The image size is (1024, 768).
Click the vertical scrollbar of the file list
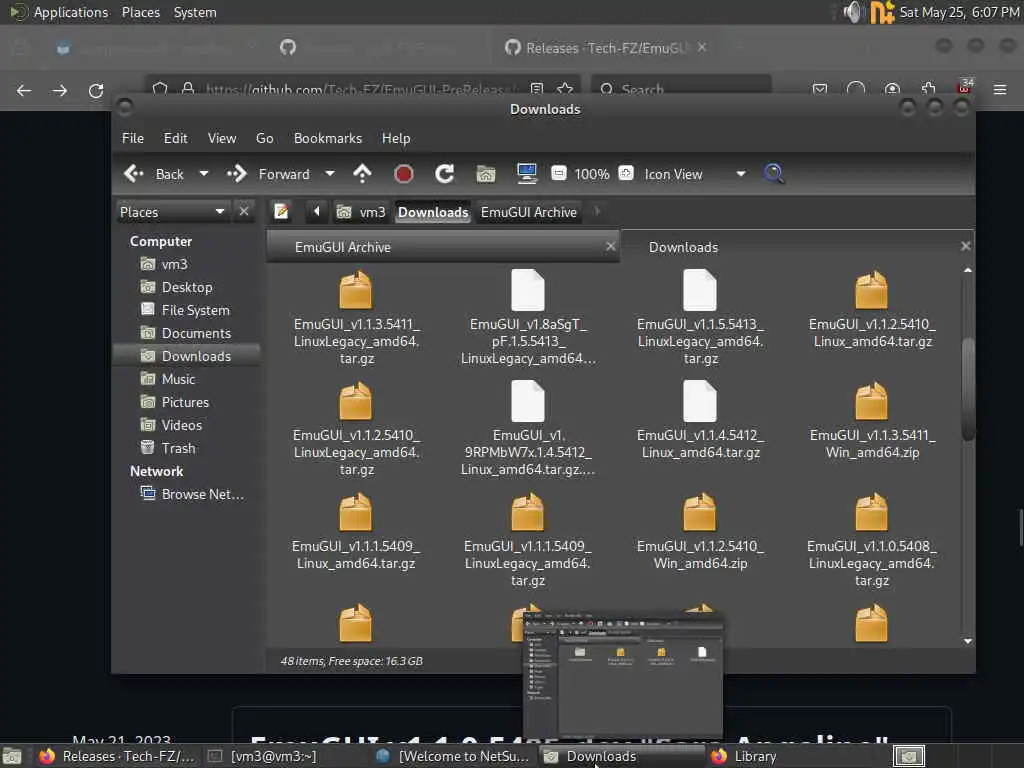coord(967,390)
